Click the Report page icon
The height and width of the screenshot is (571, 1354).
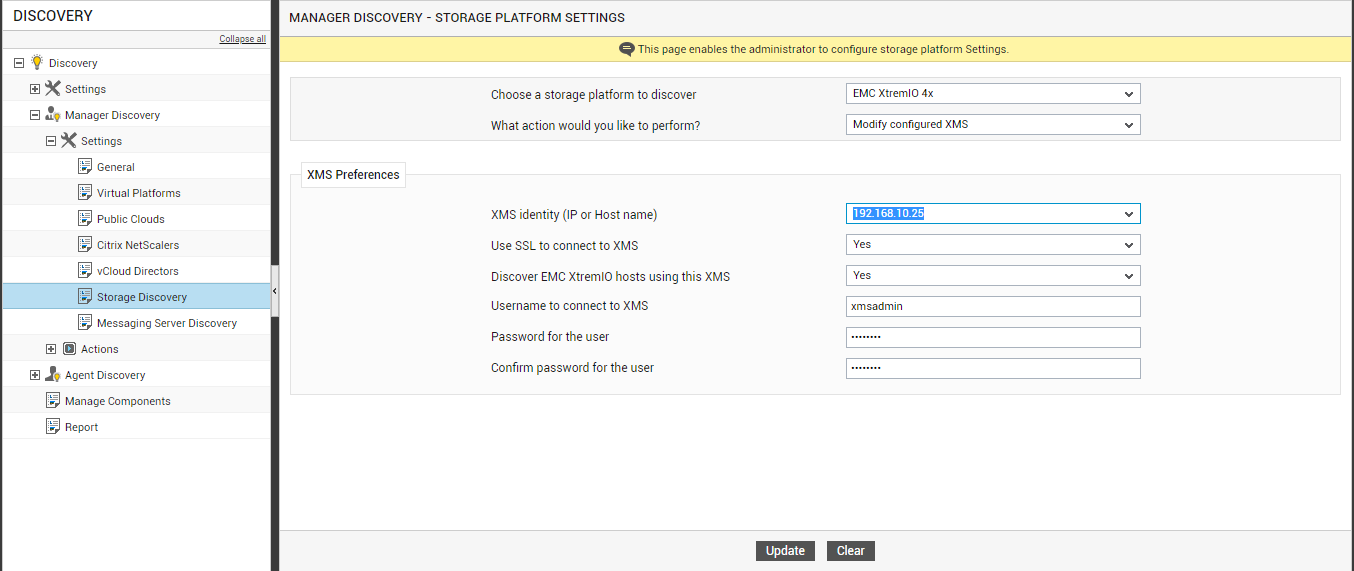[x=53, y=426]
